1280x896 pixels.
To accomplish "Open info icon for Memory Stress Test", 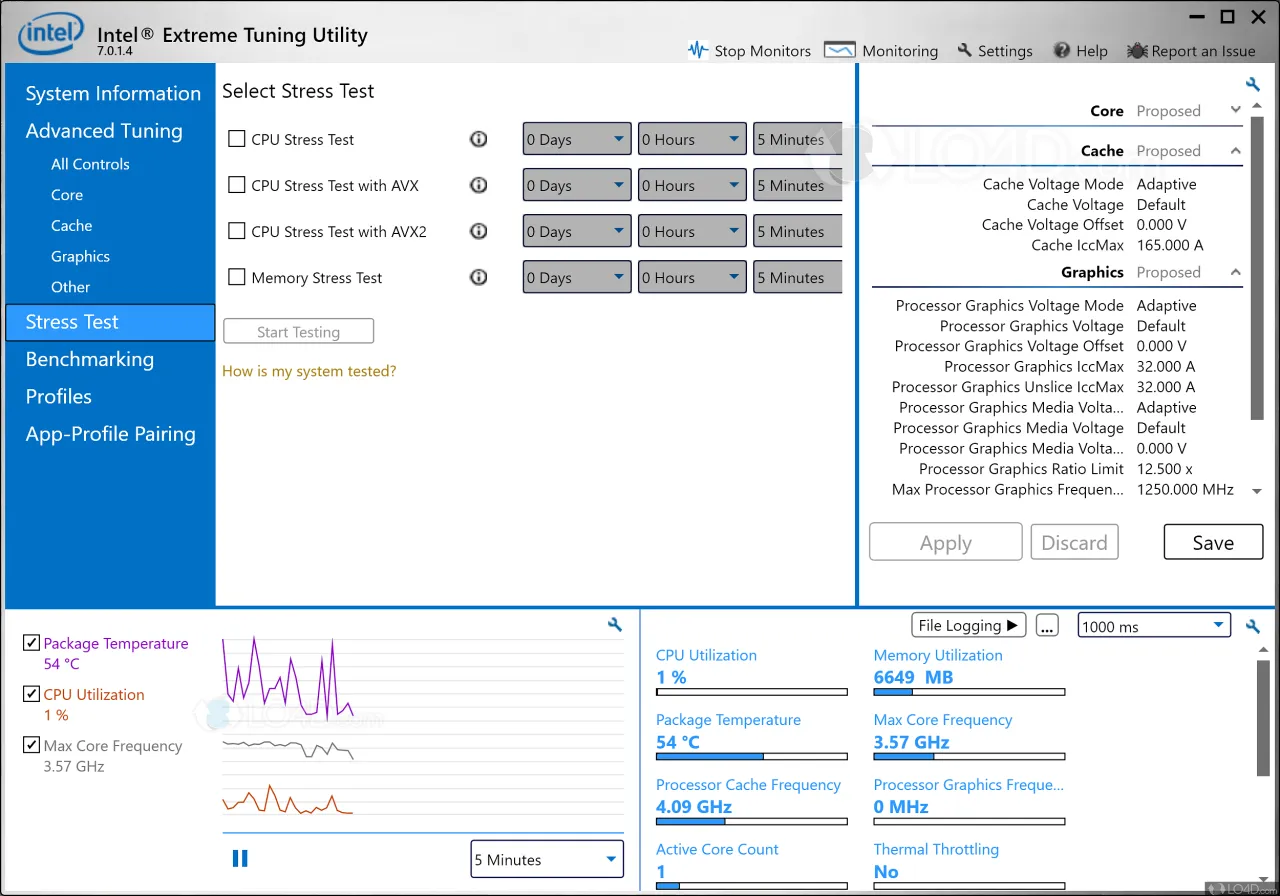I will pyautogui.click(x=479, y=277).
